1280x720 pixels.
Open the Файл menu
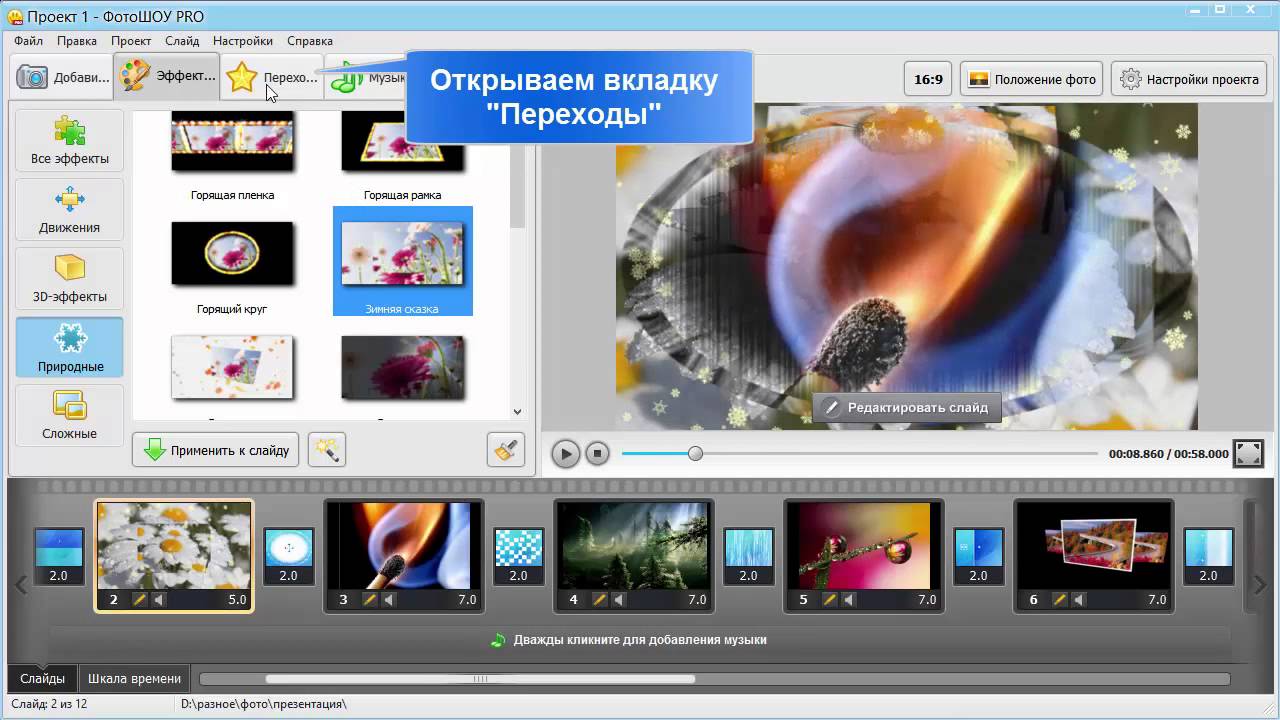point(28,41)
